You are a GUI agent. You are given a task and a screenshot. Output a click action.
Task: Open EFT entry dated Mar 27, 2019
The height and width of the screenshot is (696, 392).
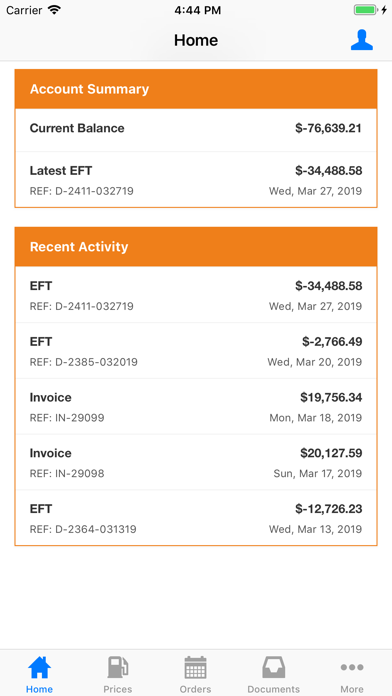[196, 295]
